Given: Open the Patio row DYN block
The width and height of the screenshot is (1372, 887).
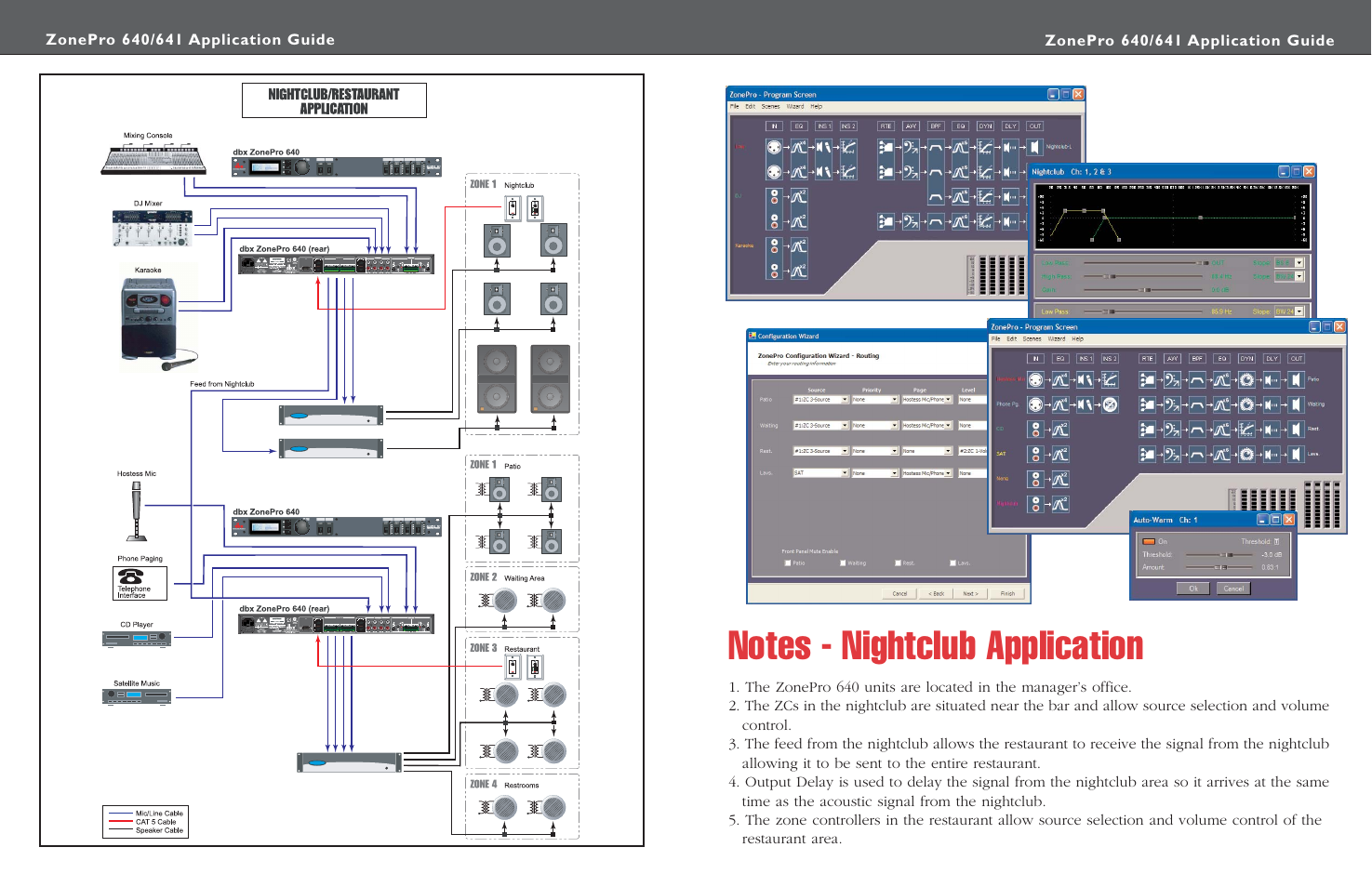Looking at the screenshot, I should click(x=1246, y=379).
